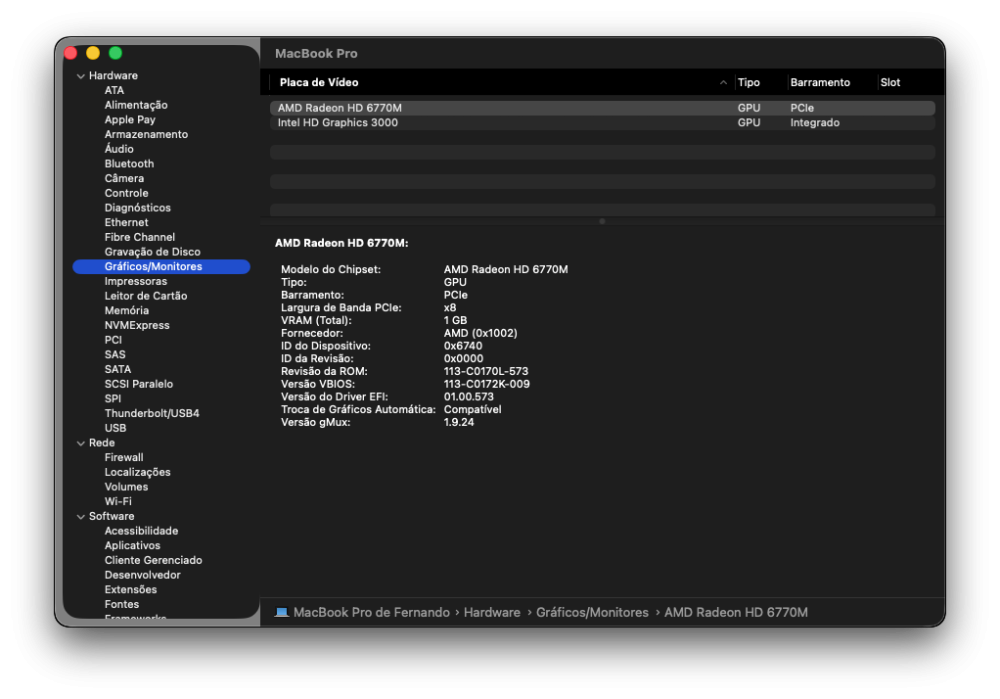Select Volumes under Rede
This screenshot has width=1000, height=699.
[126, 487]
